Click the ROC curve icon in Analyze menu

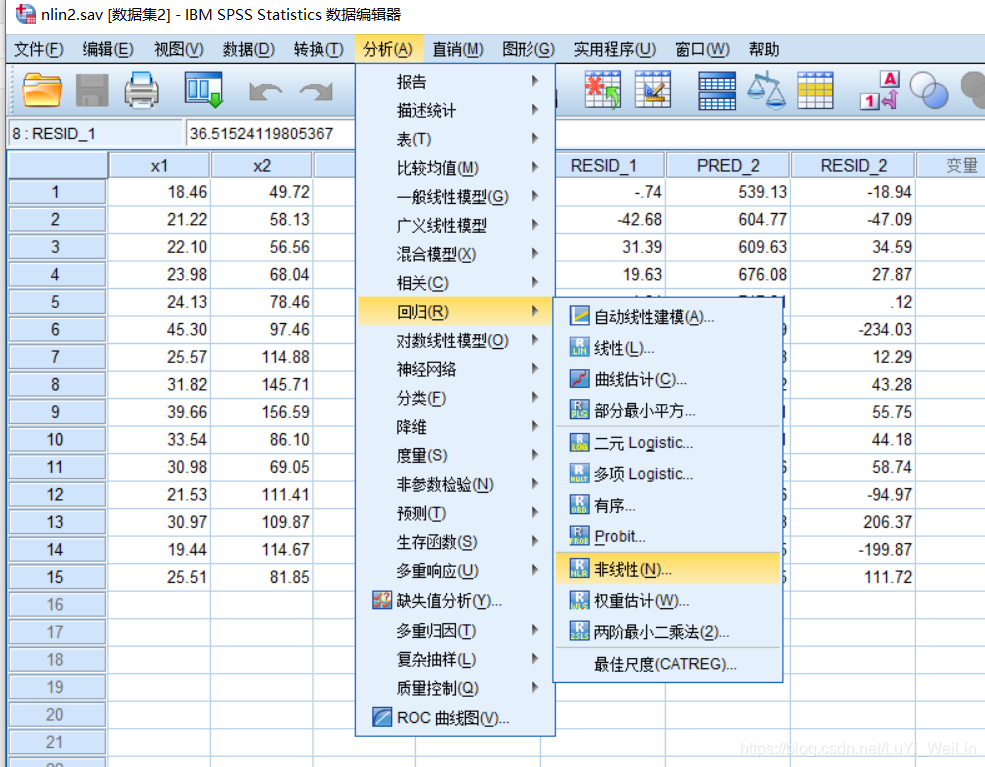click(382, 717)
